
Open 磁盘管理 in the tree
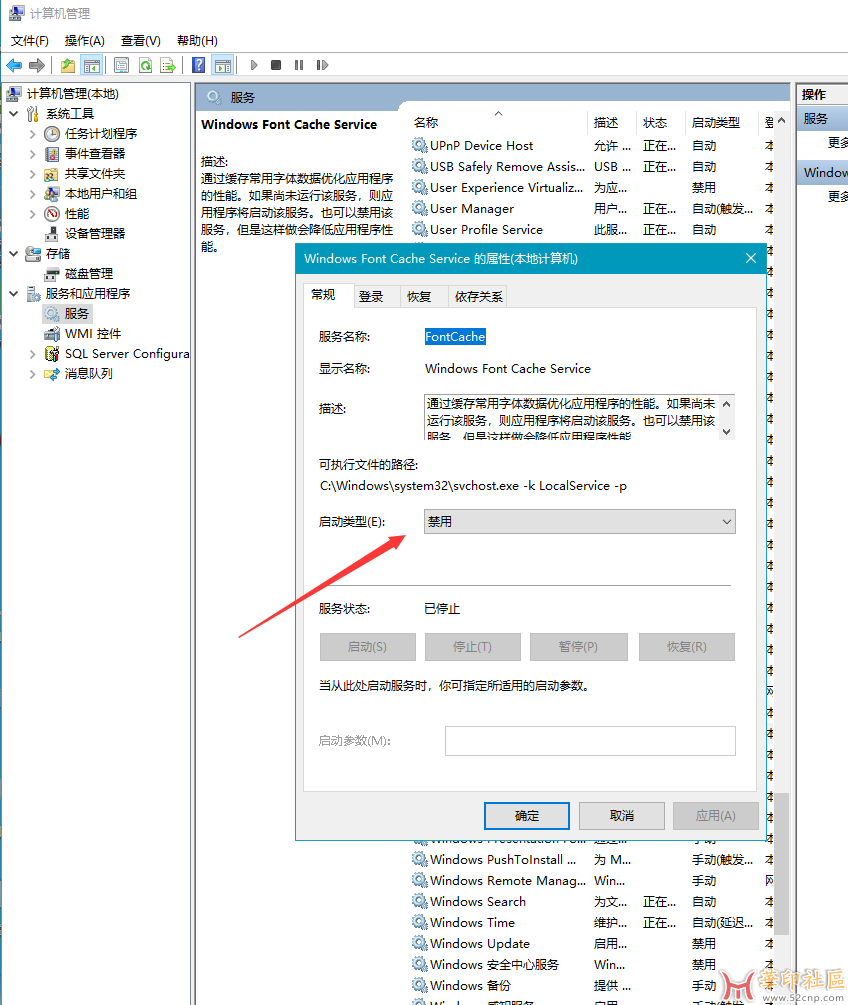88,274
